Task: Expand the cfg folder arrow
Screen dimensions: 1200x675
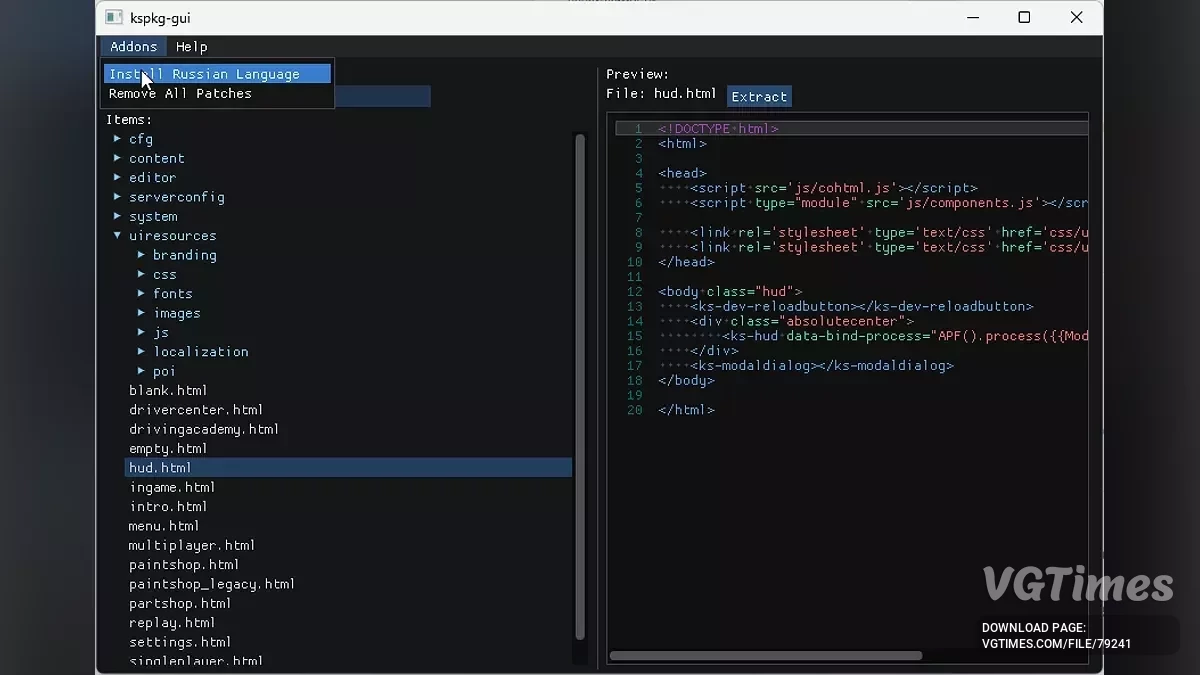Action: click(117, 139)
